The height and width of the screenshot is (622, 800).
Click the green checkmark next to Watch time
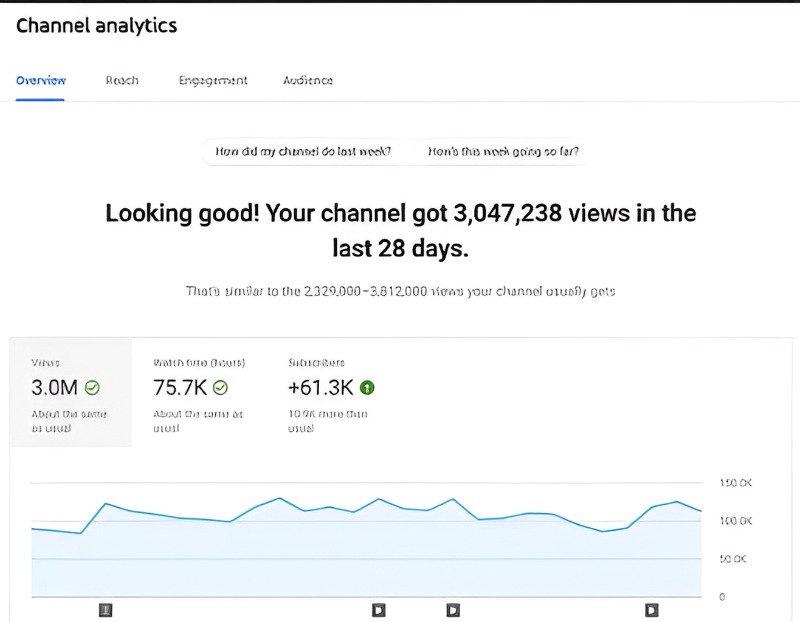coord(221,388)
